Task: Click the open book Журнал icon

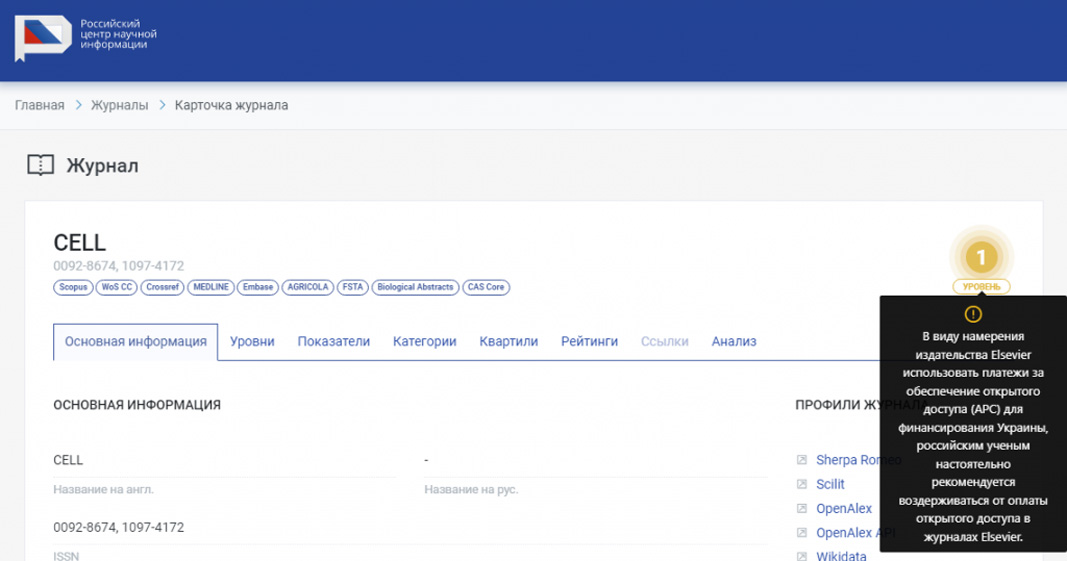Action: pos(41,165)
